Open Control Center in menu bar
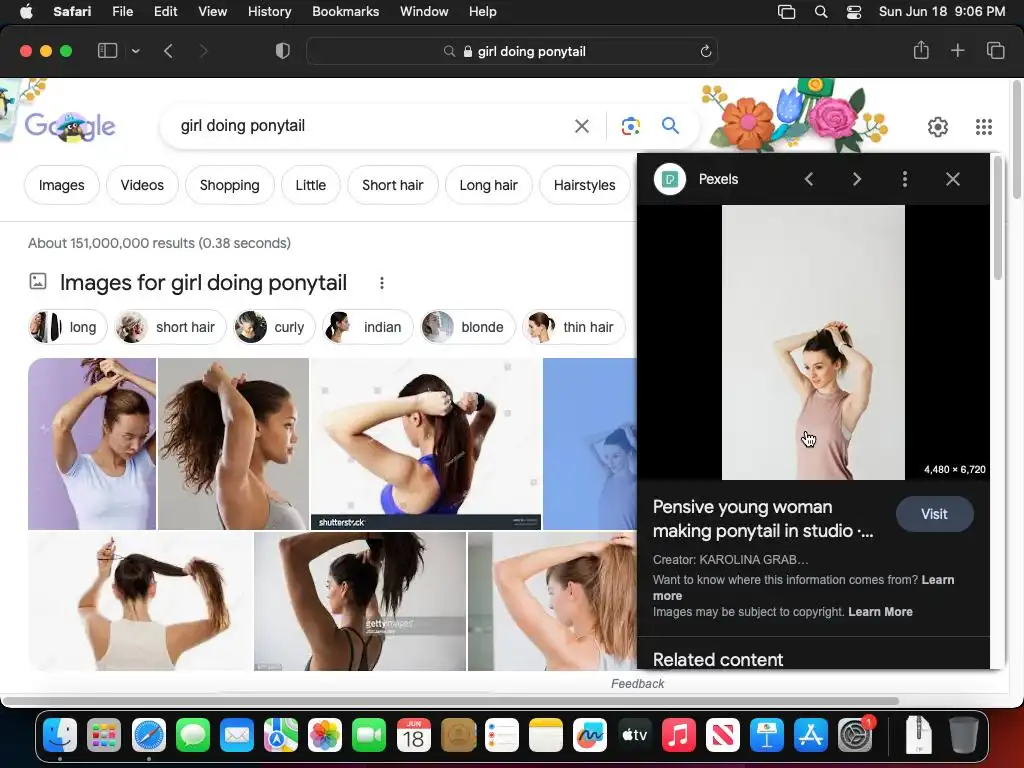 pos(854,12)
